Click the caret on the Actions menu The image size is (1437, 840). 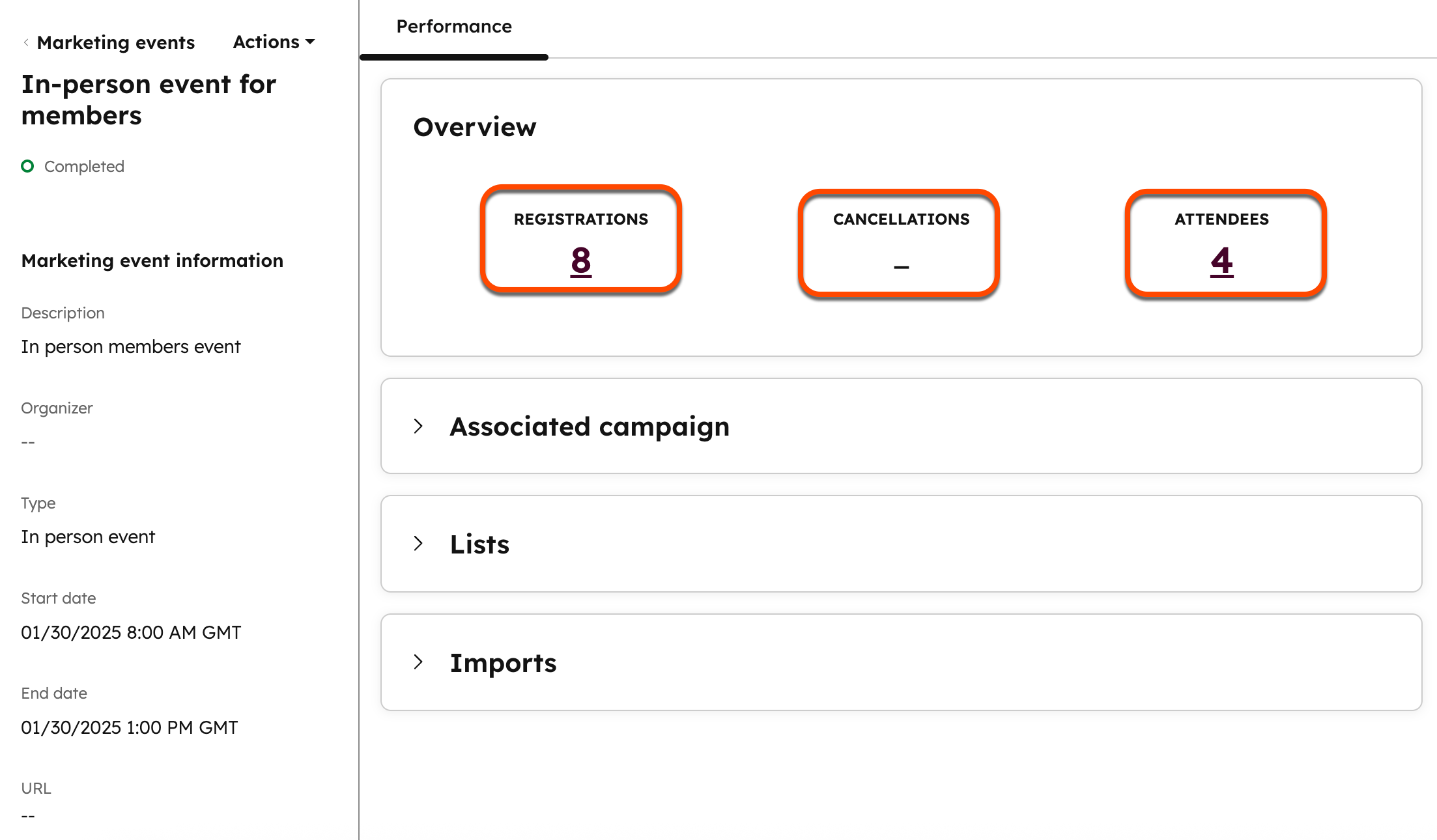click(311, 42)
